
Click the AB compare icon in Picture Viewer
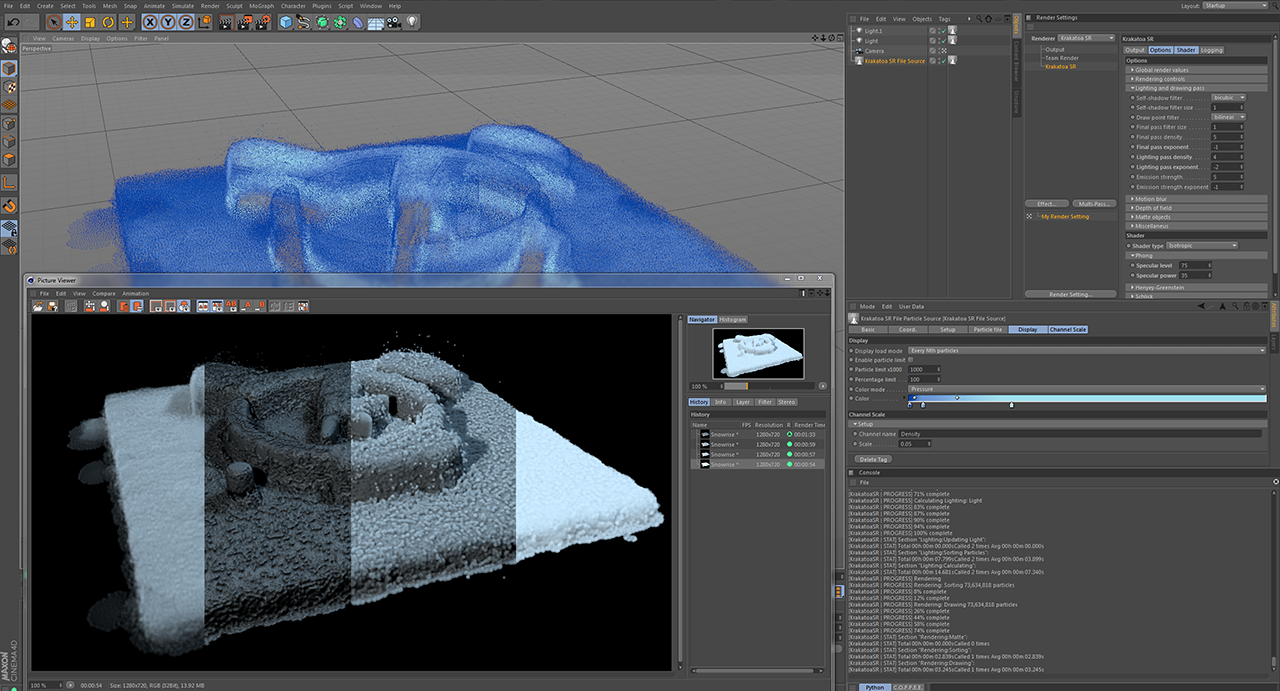[231, 305]
